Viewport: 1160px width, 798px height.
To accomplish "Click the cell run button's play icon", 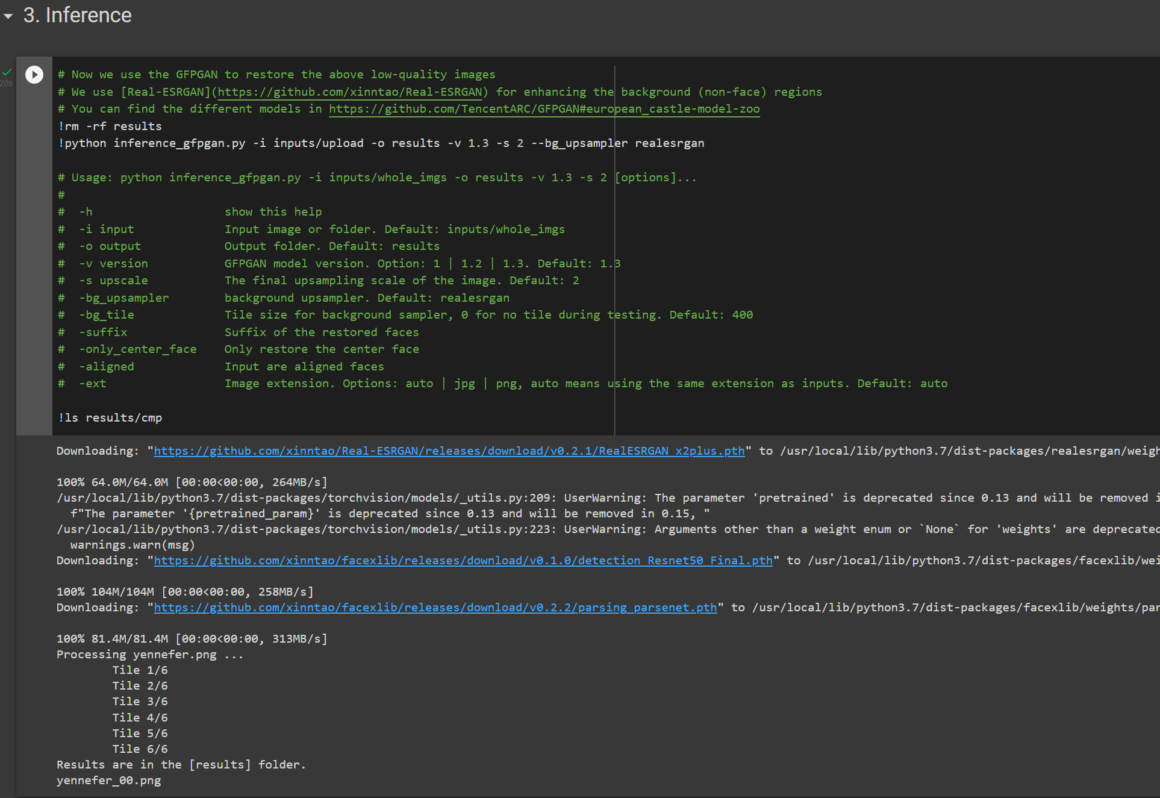I will (x=34, y=73).
